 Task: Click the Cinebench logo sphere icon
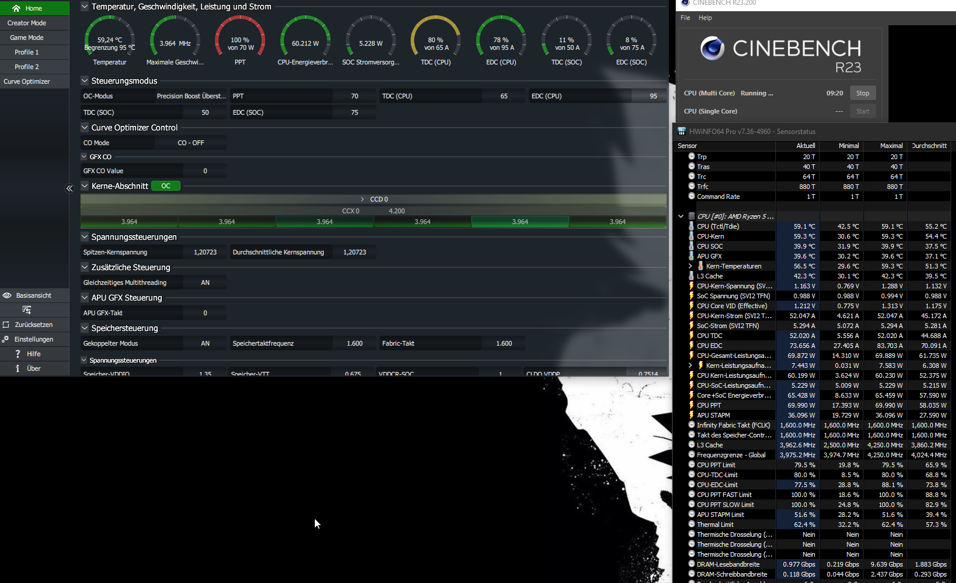tap(712, 48)
